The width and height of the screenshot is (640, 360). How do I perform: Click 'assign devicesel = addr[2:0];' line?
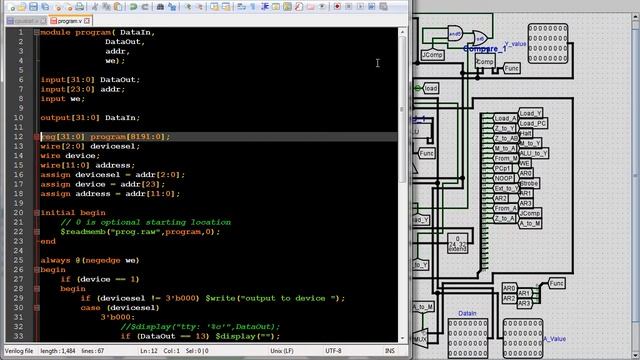[112, 175]
